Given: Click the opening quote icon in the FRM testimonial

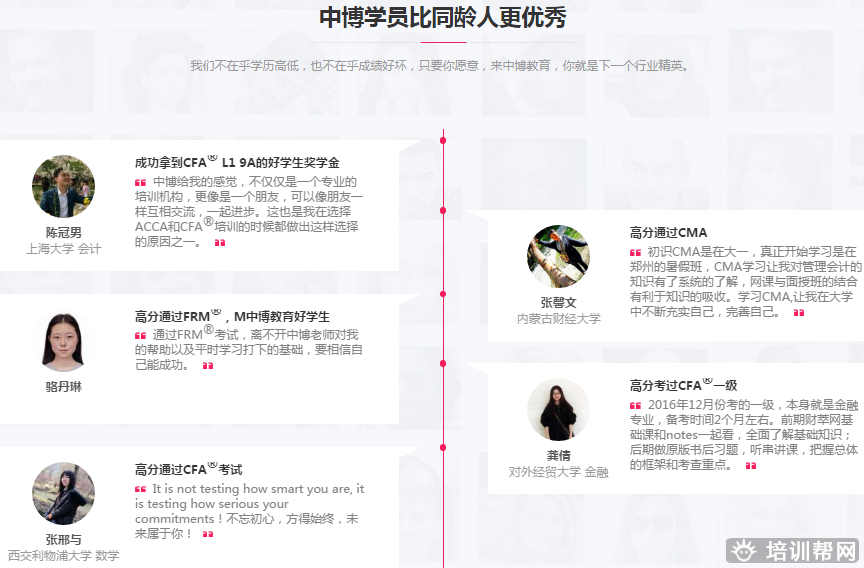Looking at the screenshot, I should coord(141,335).
